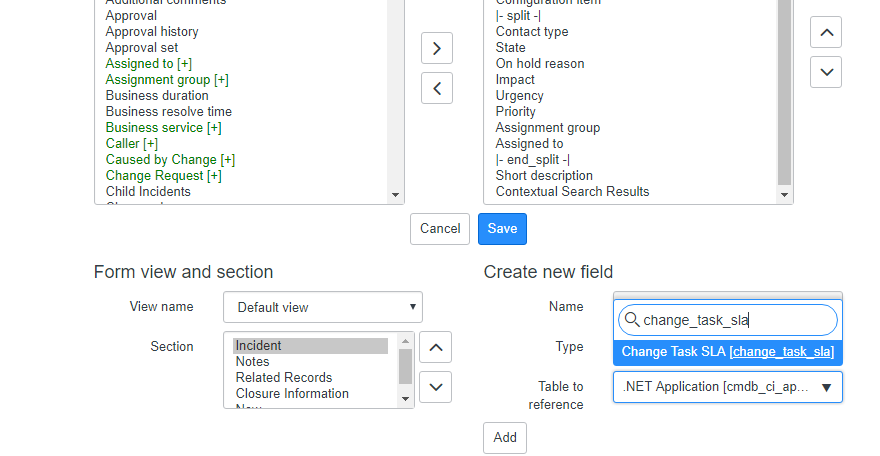880x456 pixels.
Task: Select Short description in the Selected list
Action: coord(544,176)
